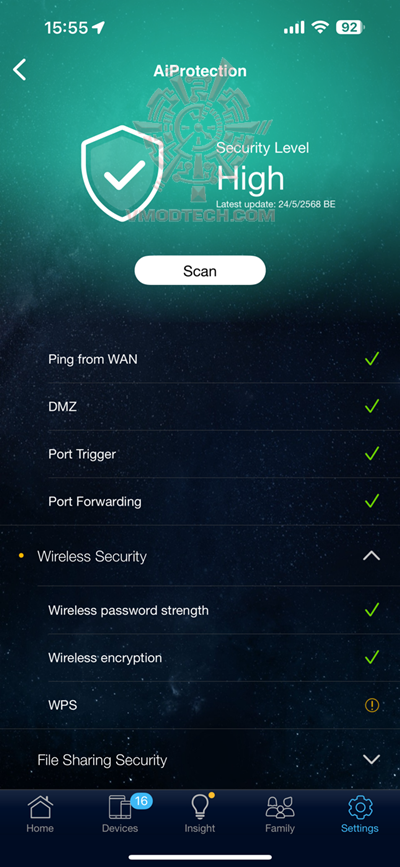
Task: Tap the Port Forwarding green checkmark
Action: 372,502
